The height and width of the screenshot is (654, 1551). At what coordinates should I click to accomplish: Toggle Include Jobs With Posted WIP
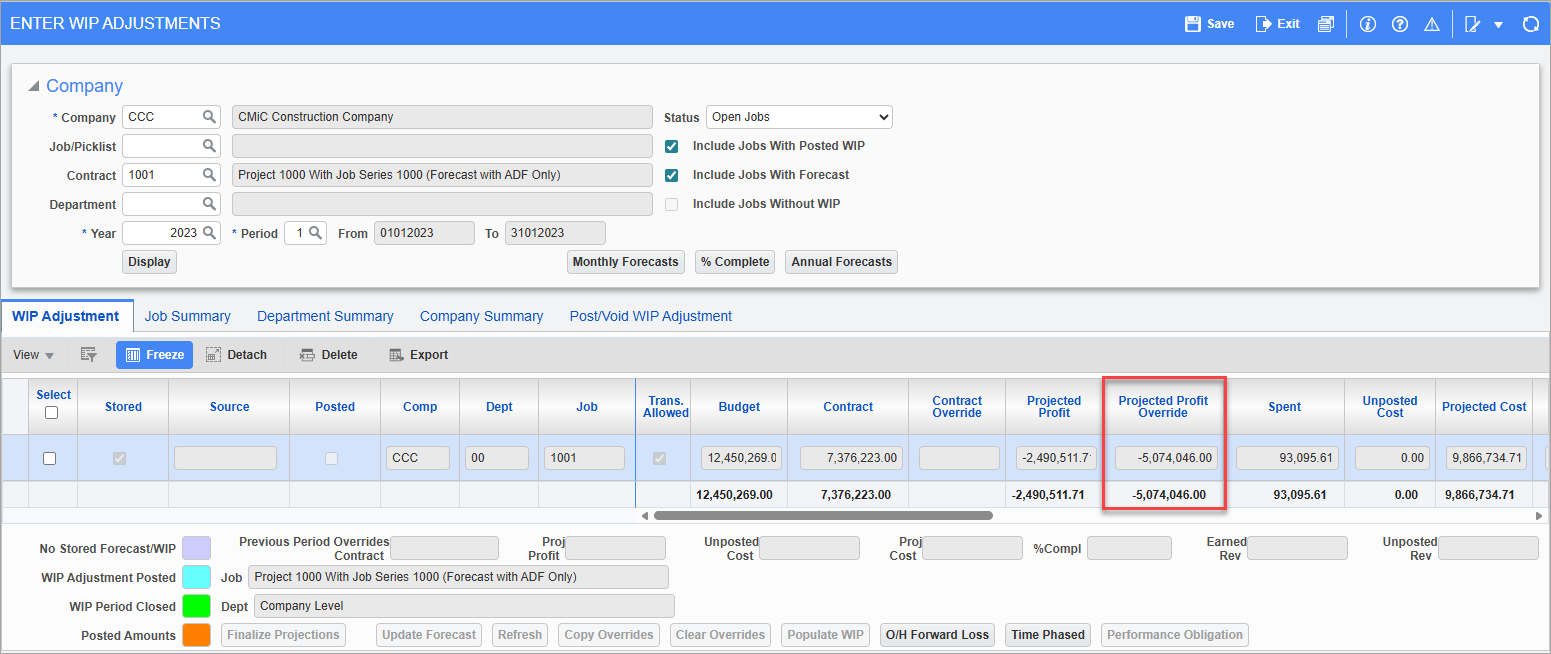[x=672, y=146]
